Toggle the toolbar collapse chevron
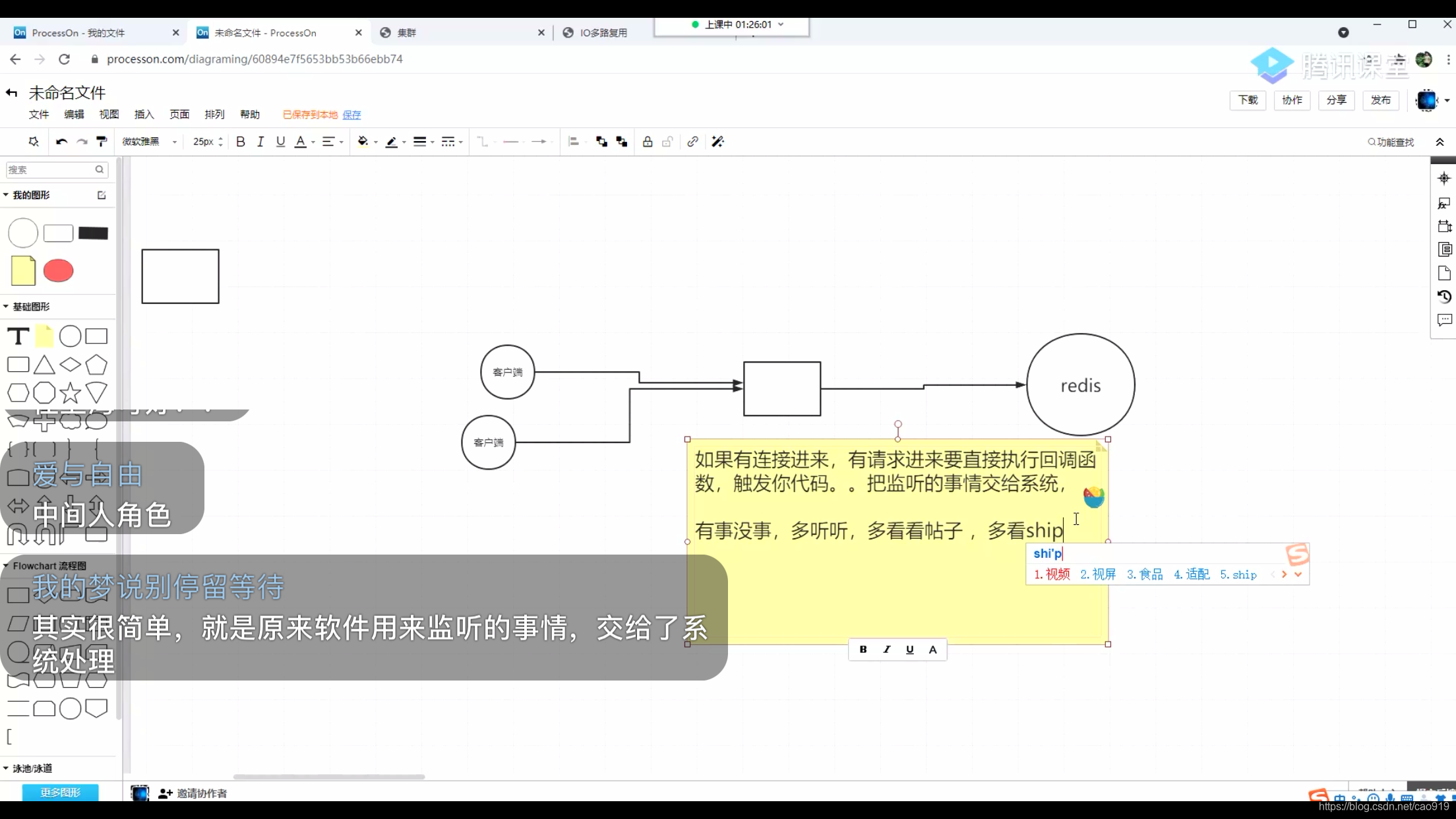 tap(1440, 141)
